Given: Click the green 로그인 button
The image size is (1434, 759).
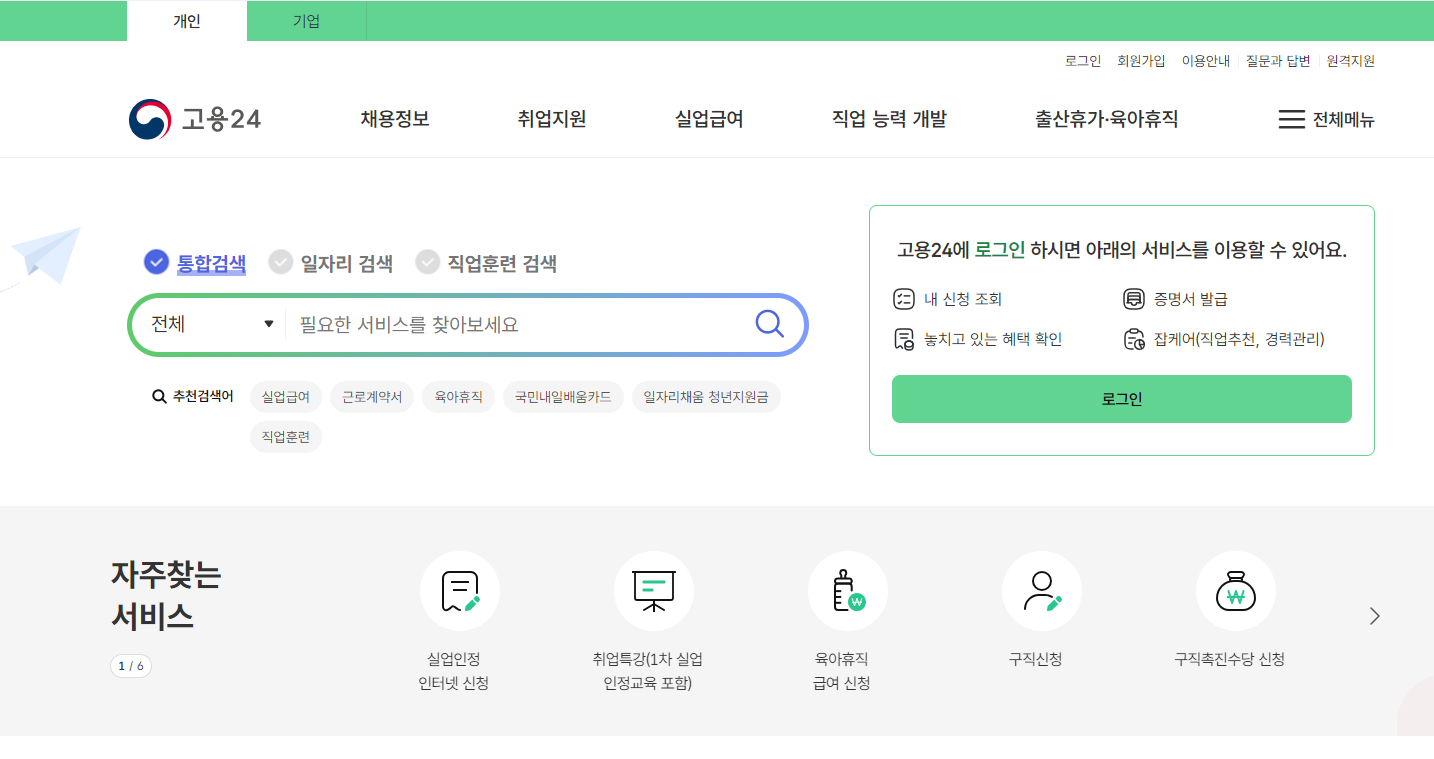Looking at the screenshot, I should coord(1122,399).
